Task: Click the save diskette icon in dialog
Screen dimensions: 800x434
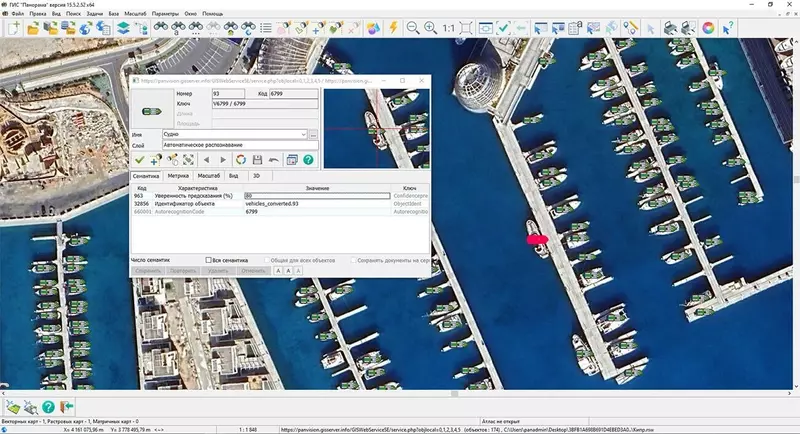Action: pos(257,160)
